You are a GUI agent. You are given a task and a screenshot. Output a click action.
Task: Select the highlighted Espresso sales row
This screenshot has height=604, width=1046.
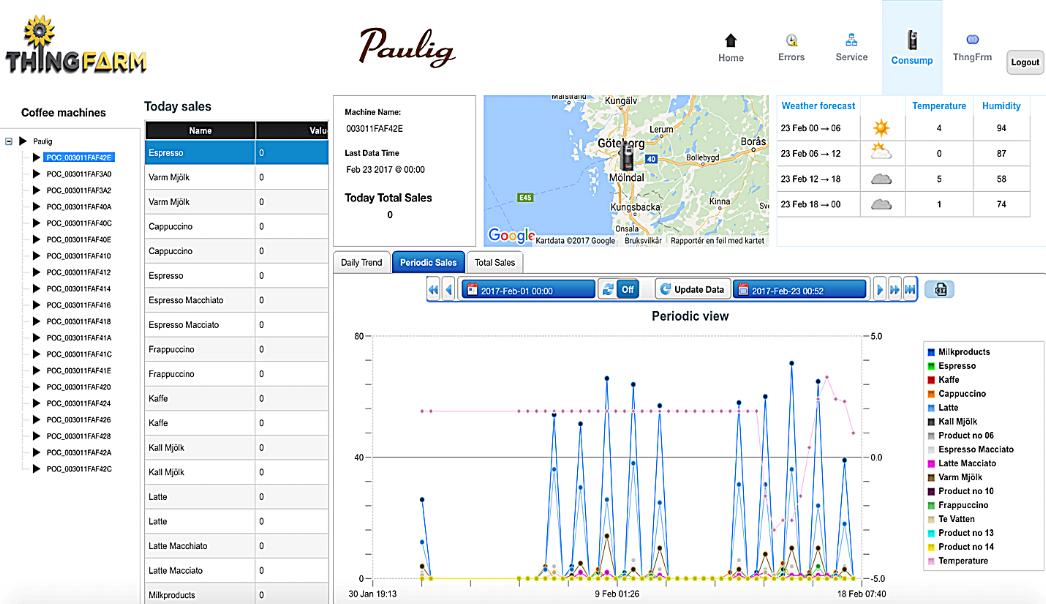(236, 153)
